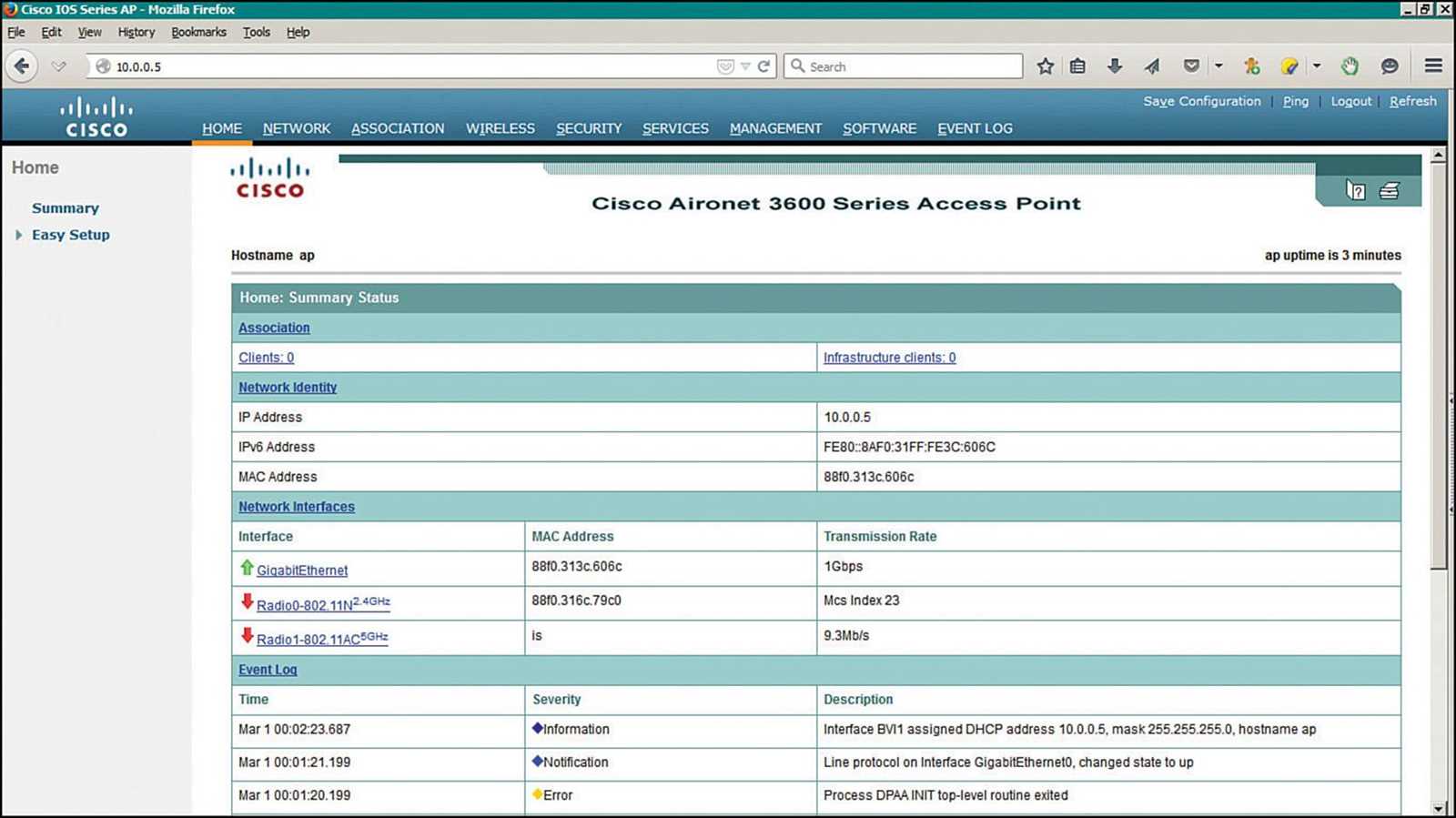Click the help icon on Cisco page banner

pos(1356,190)
